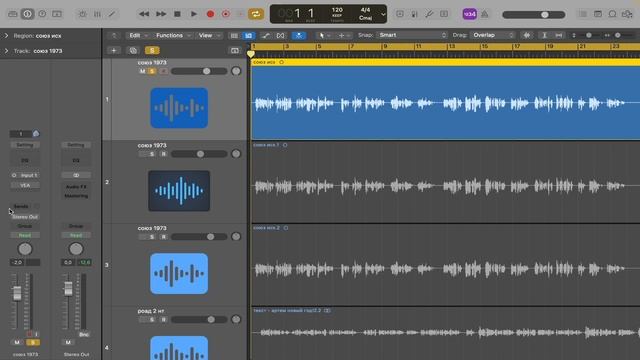Solo track 2 союз 1973
640x360 pixels.
click(152, 154)
